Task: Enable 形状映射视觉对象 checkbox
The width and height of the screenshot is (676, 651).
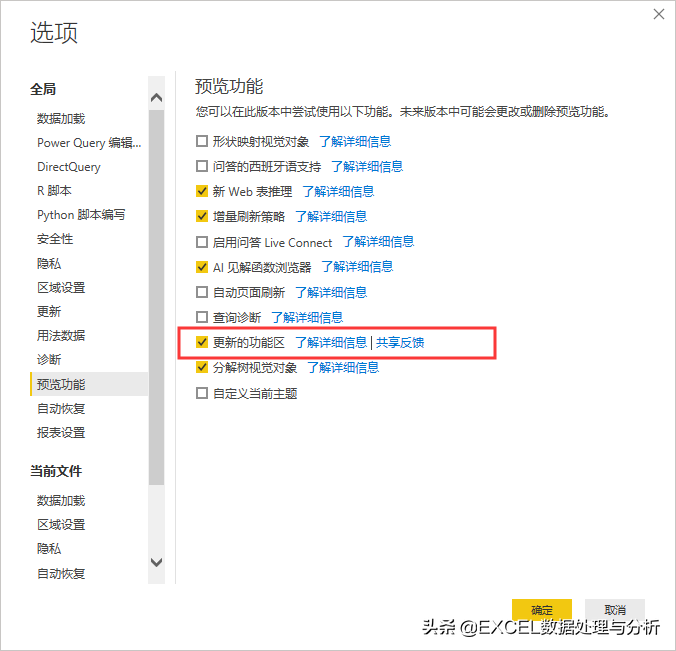Action: click(202, 141)
